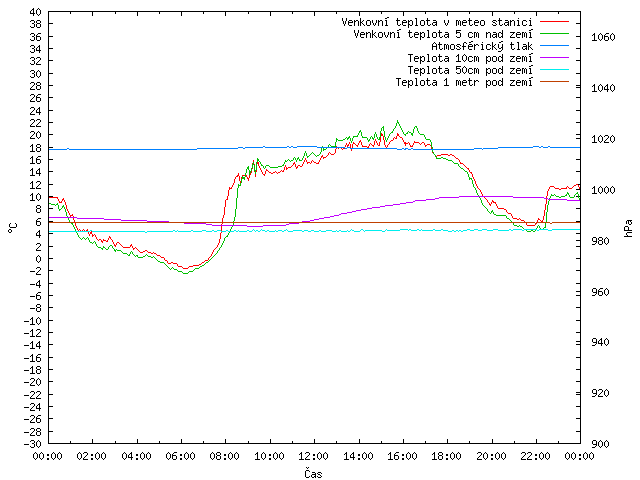Click the 'Čas' x-axis title
The image size is (640, 480).
(x=313, y=473)
